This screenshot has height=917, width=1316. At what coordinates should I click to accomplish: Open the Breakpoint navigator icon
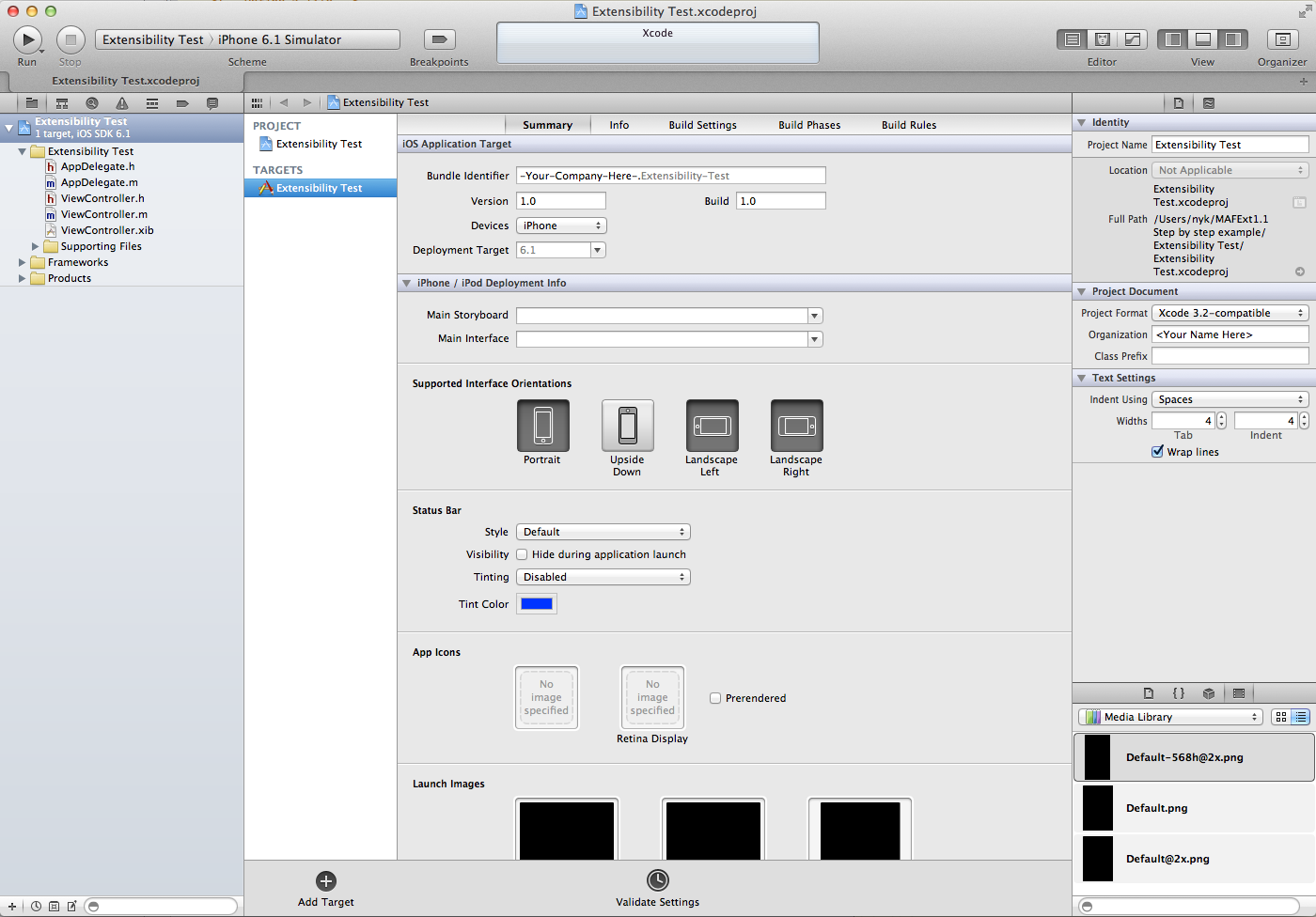point(182,103)
